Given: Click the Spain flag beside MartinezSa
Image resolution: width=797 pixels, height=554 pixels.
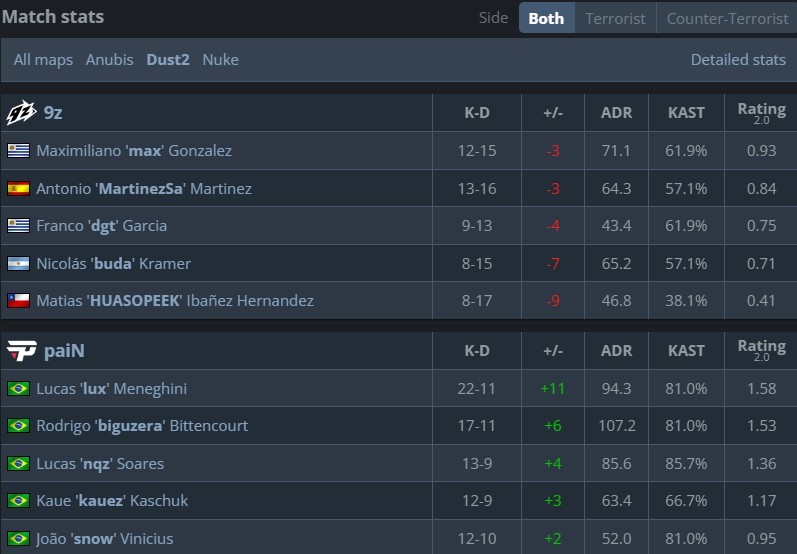Looking at the screenshot, I should coord(18,188).
